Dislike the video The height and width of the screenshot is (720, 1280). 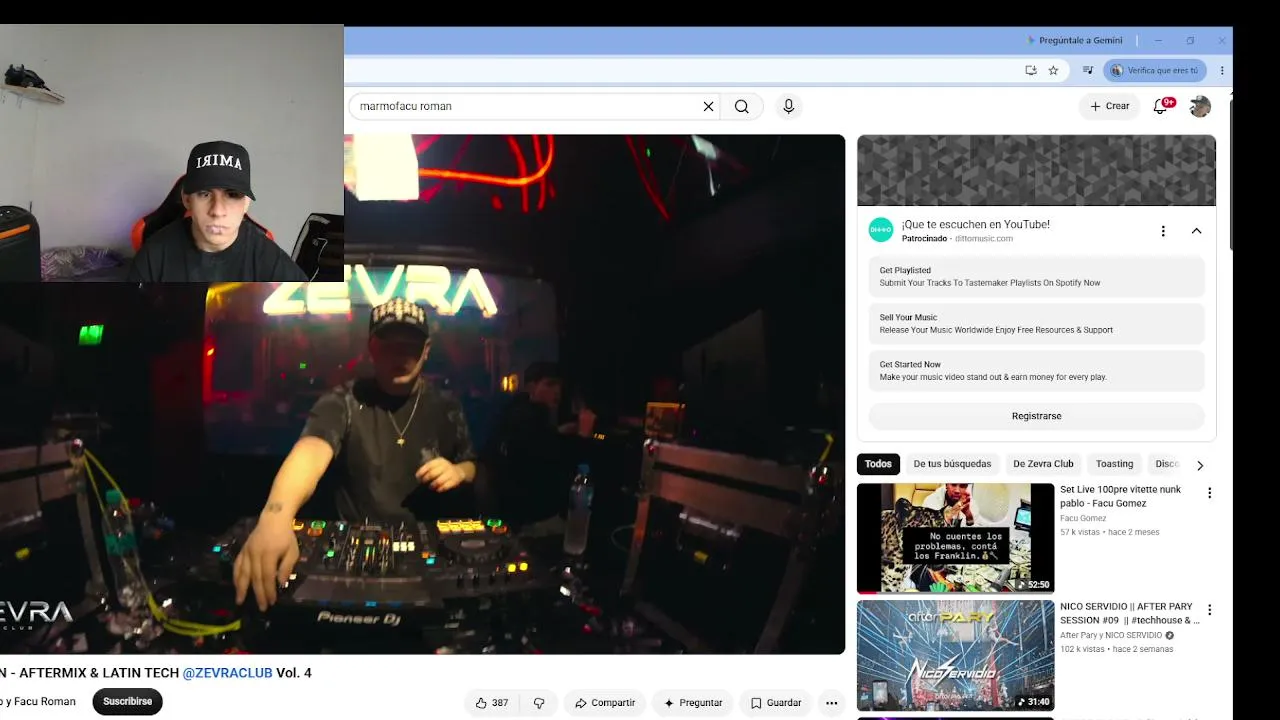539,703
